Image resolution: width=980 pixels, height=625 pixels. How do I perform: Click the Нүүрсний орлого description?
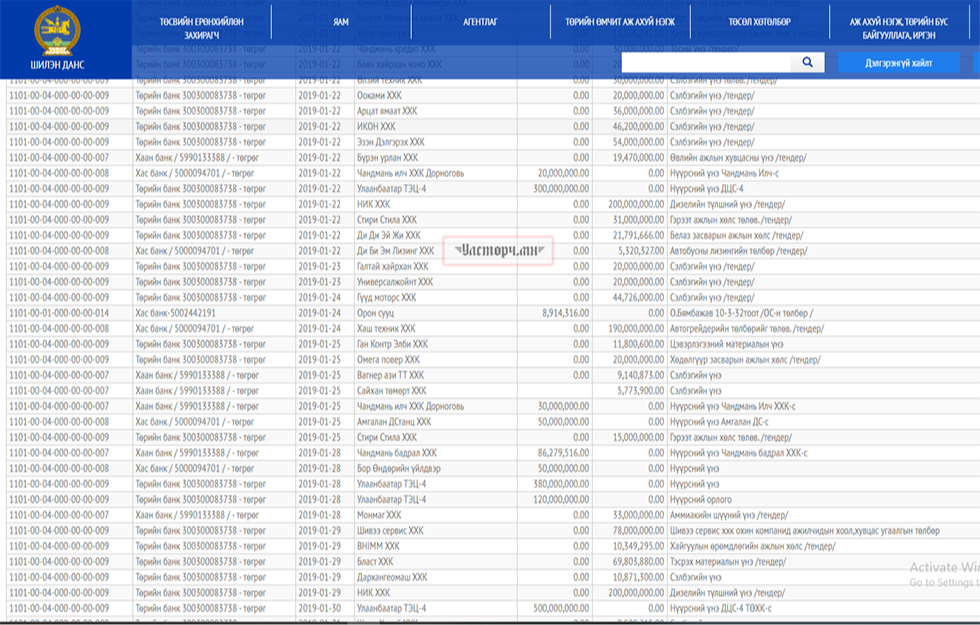tap(701, 499)
